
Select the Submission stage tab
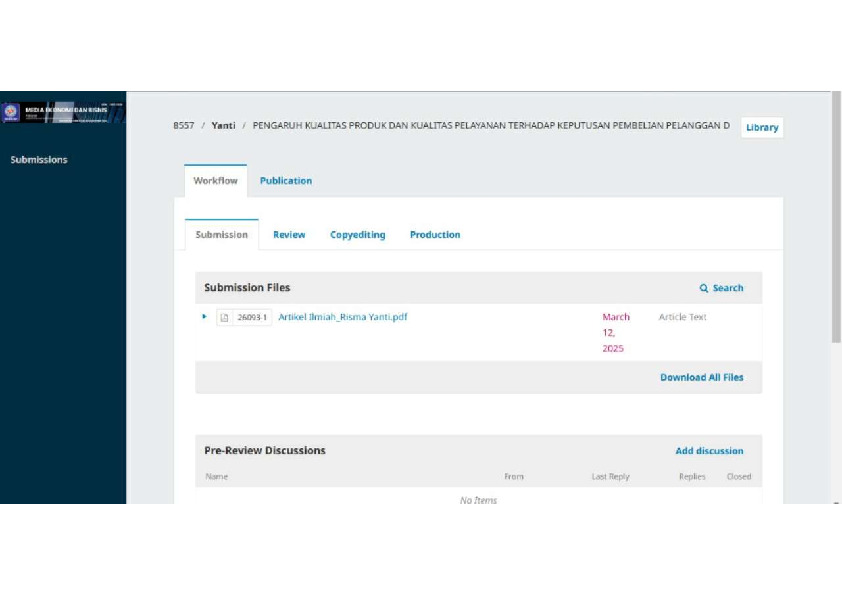point(222,235)
